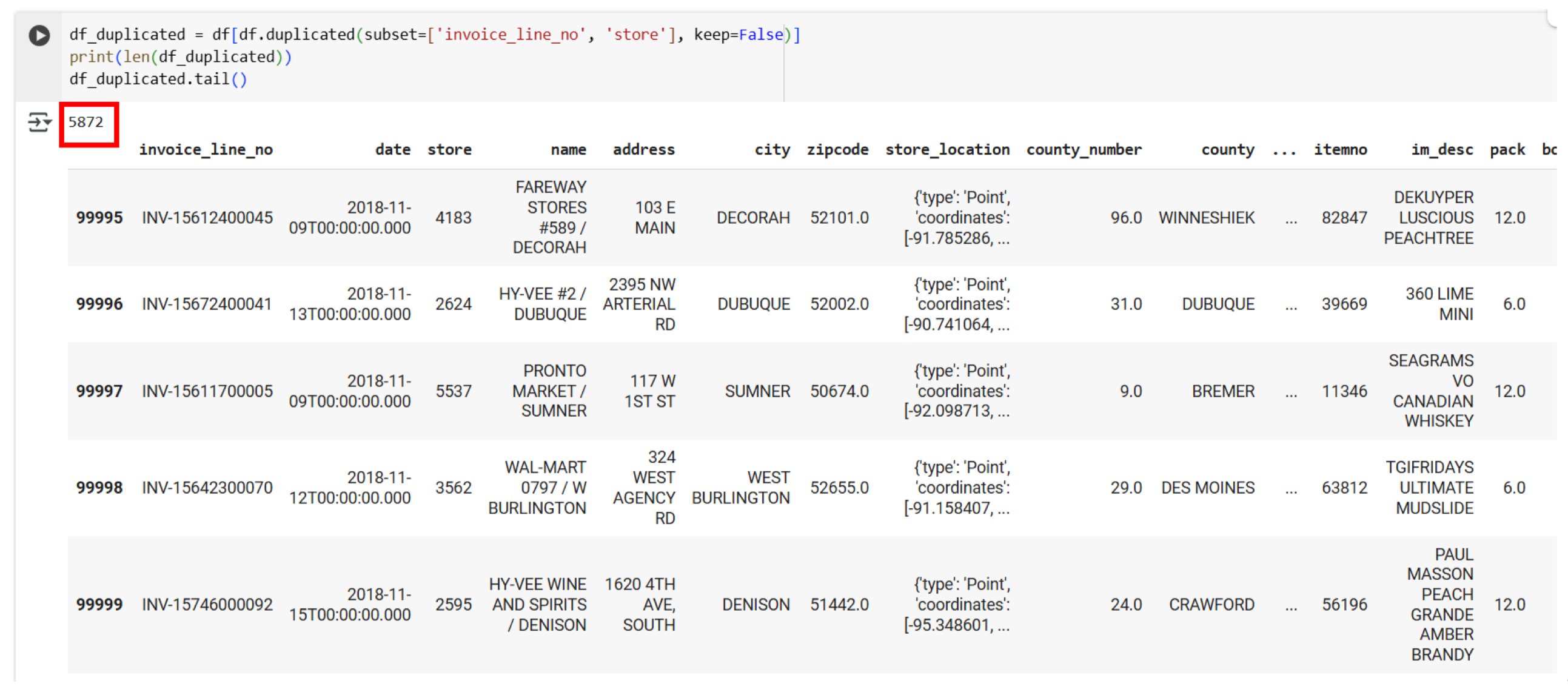Click itemno value 56196
Screen dimensions: 1568x689
click(x=1344, y=605)
